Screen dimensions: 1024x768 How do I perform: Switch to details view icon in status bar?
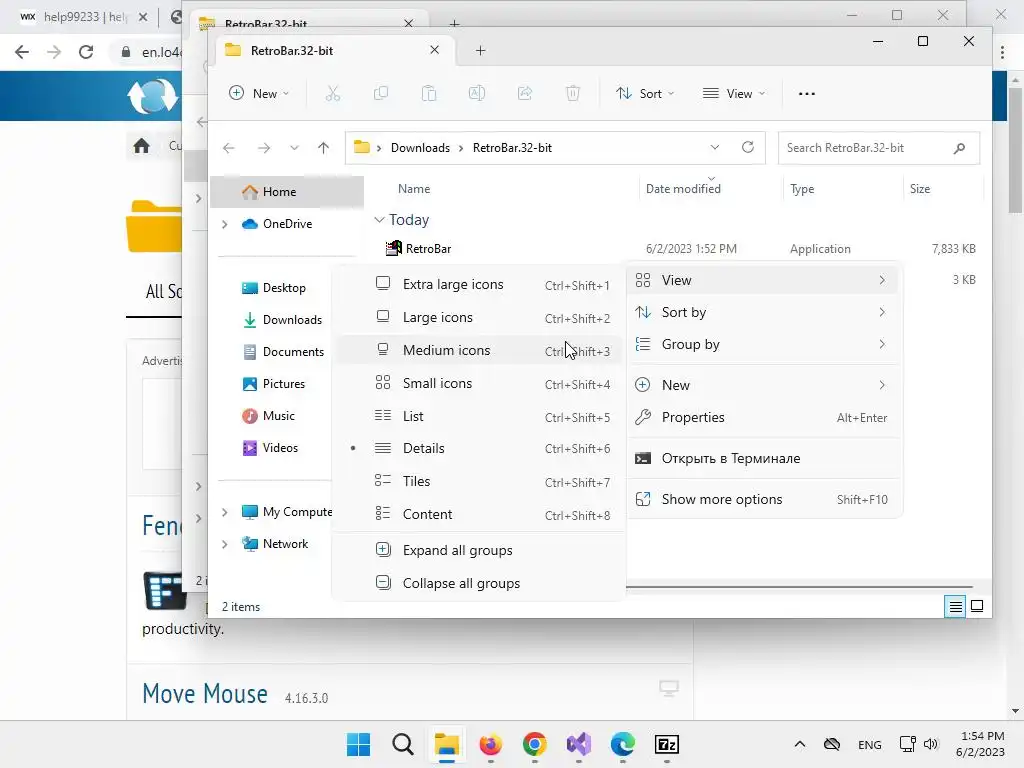(x=955, y=607)
